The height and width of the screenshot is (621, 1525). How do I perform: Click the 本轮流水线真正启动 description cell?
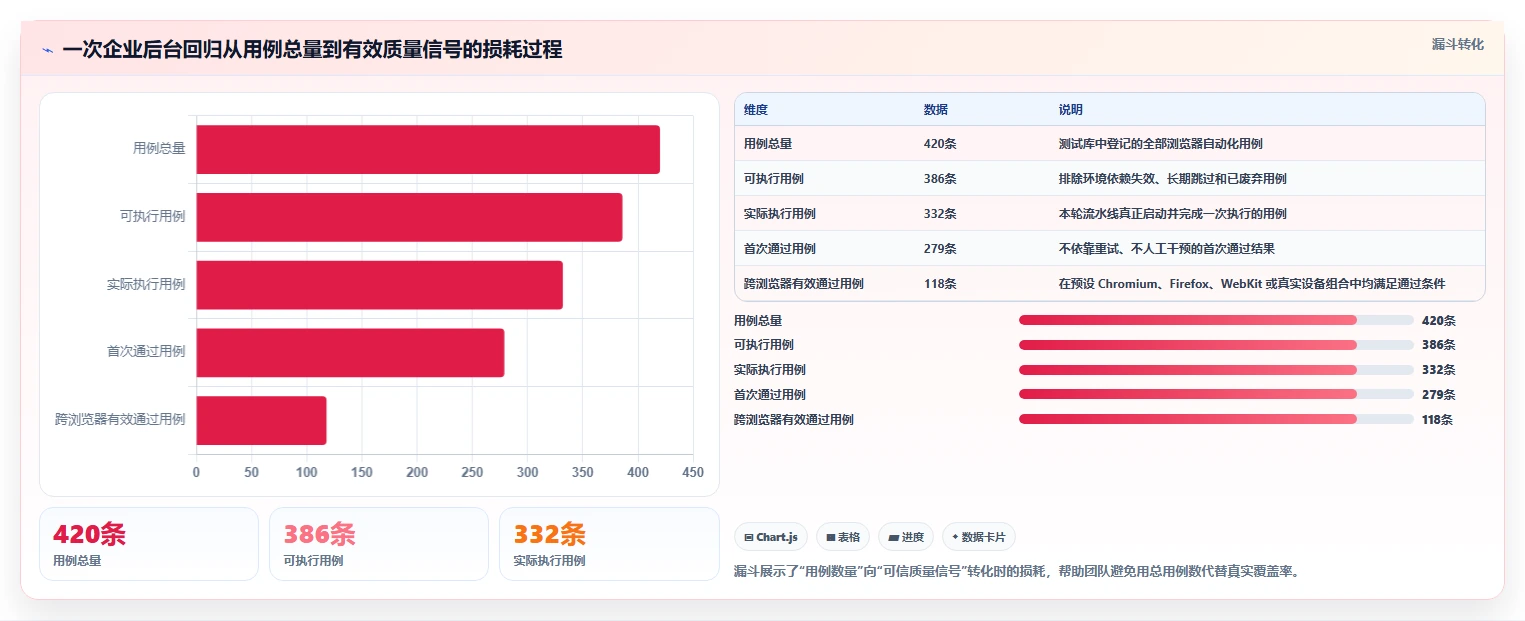(1267, 214)
